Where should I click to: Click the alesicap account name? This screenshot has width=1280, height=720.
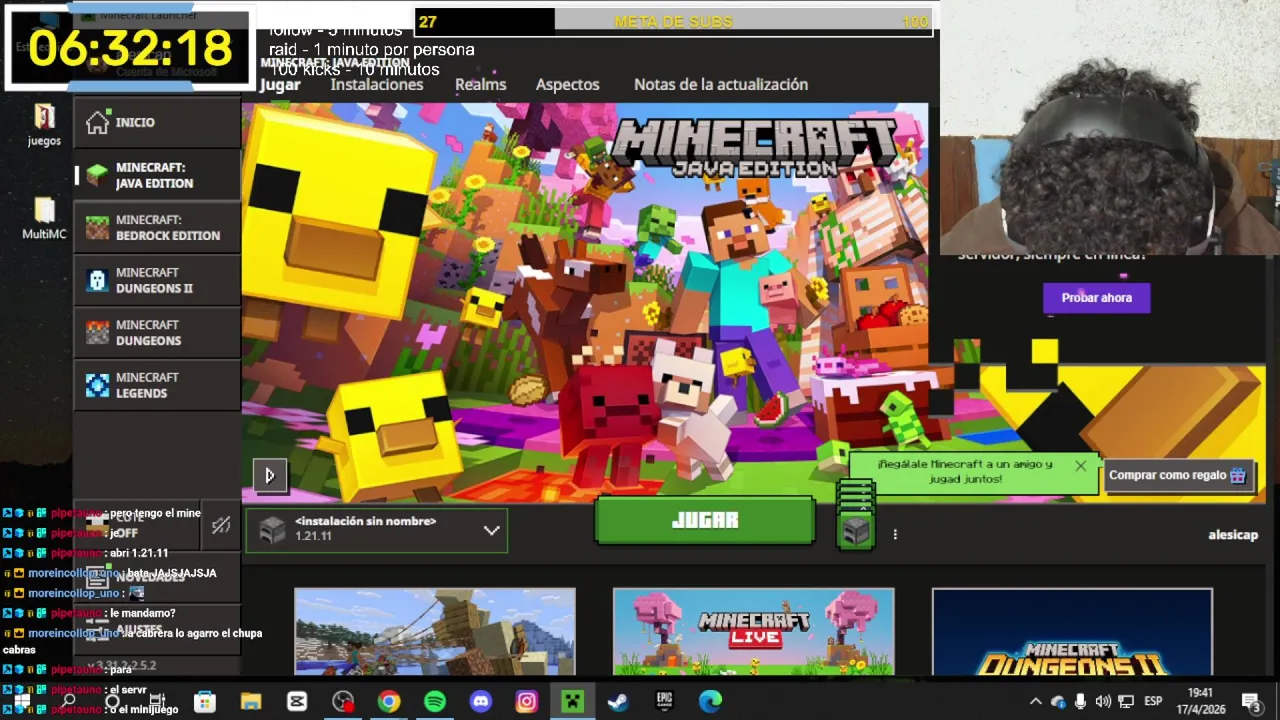[x=1233, y=535]
